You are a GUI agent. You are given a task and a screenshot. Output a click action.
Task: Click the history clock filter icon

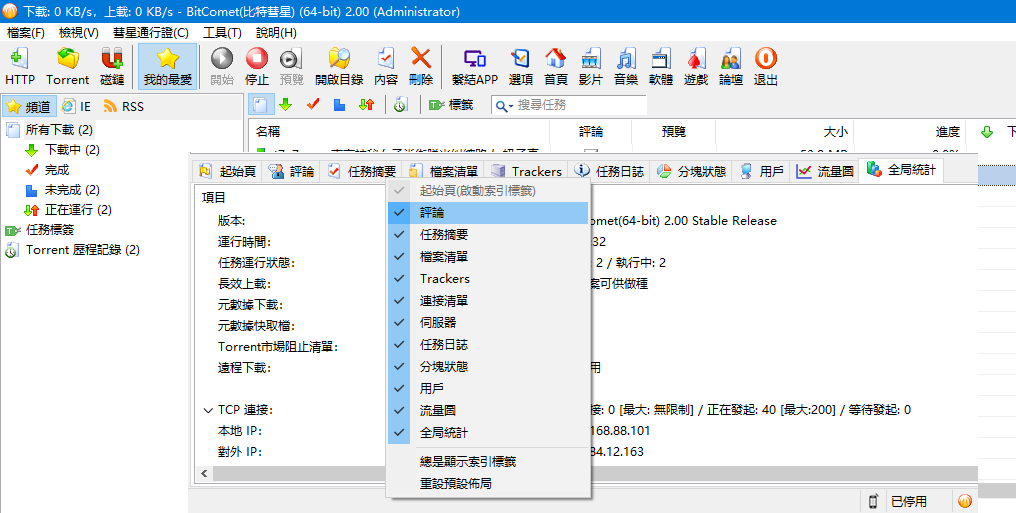click(x=400, y=104)
